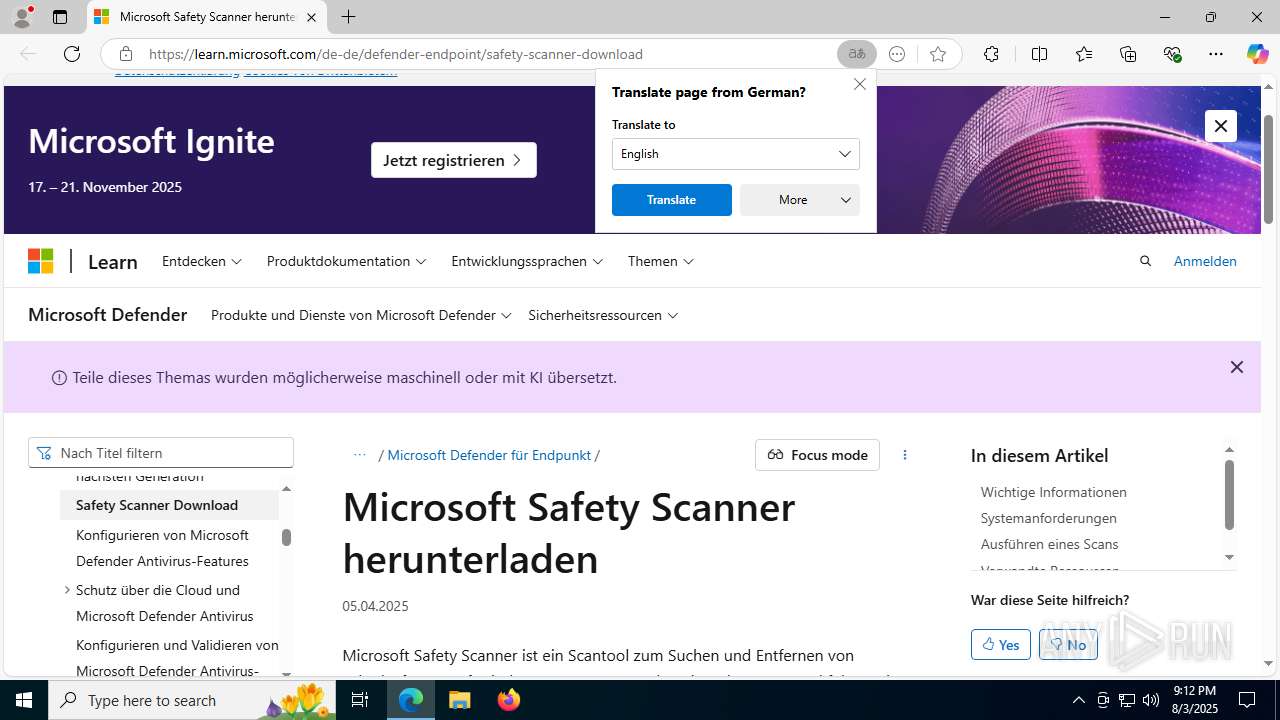Image resolution: width=1280 pixels, height=720 pixels.
Task: Jump to Wichtige Informationen section
Action: (1053, 492)
